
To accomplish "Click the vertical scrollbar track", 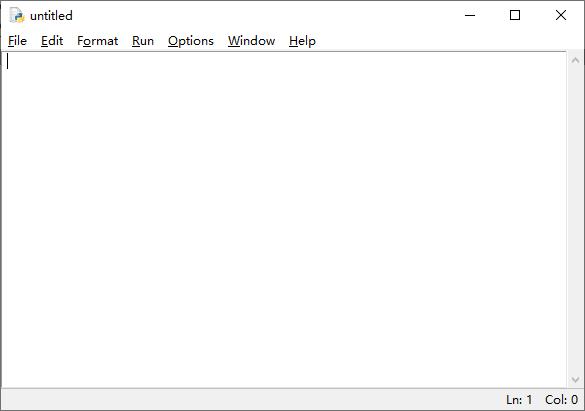I will (575, 220).
